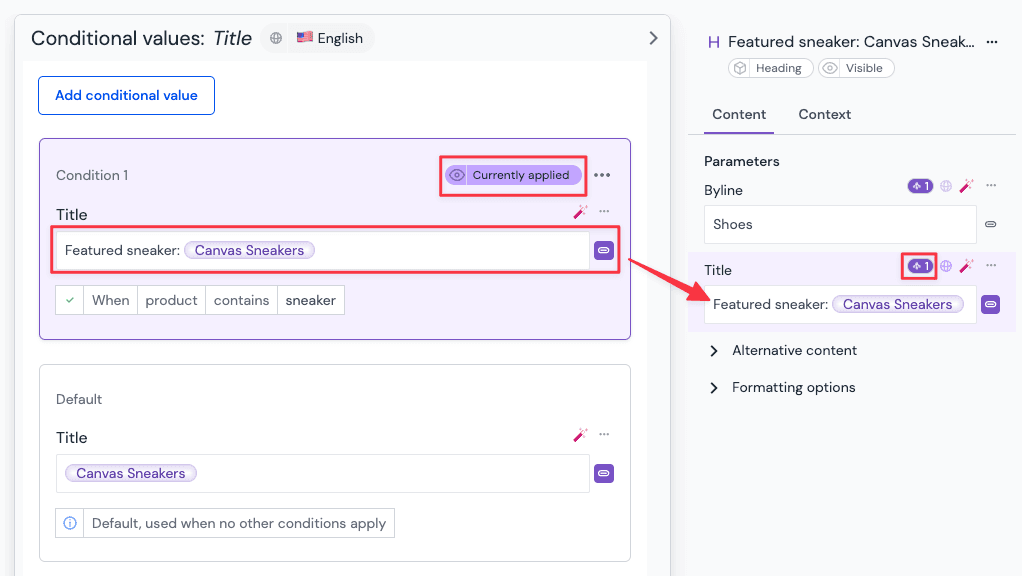This screenshot has height=576, width=1022.
Task: Click the Condition 1 Title input field
Action: click(323, 250)
